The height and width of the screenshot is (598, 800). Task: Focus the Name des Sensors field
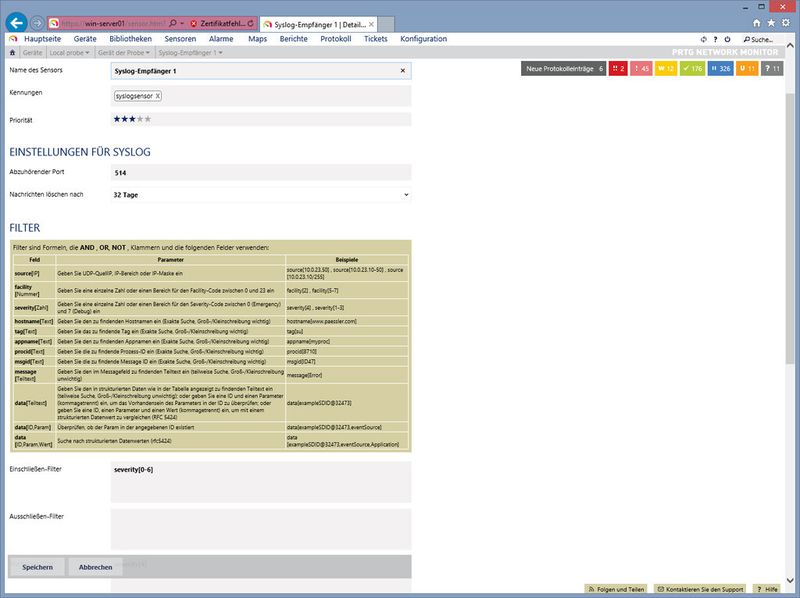[261, 71]
